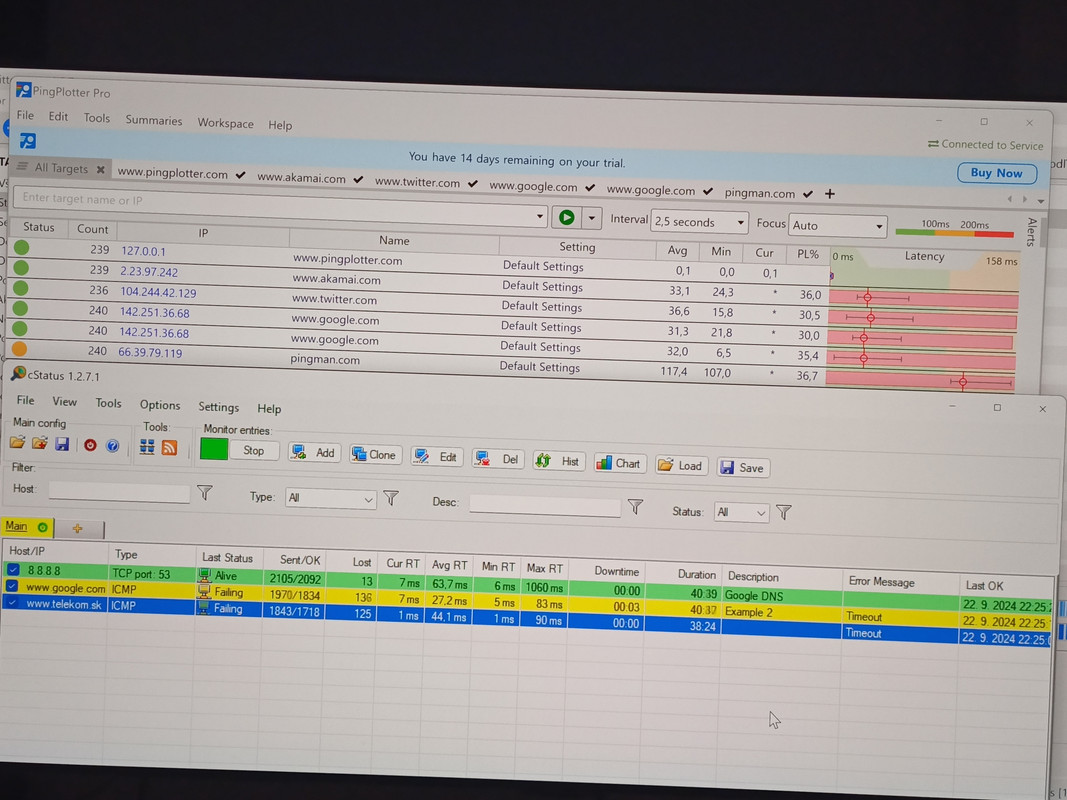Open the Options menu in cStatus
This screenshot has height=800, width=1067.
(x=160, y=405)
